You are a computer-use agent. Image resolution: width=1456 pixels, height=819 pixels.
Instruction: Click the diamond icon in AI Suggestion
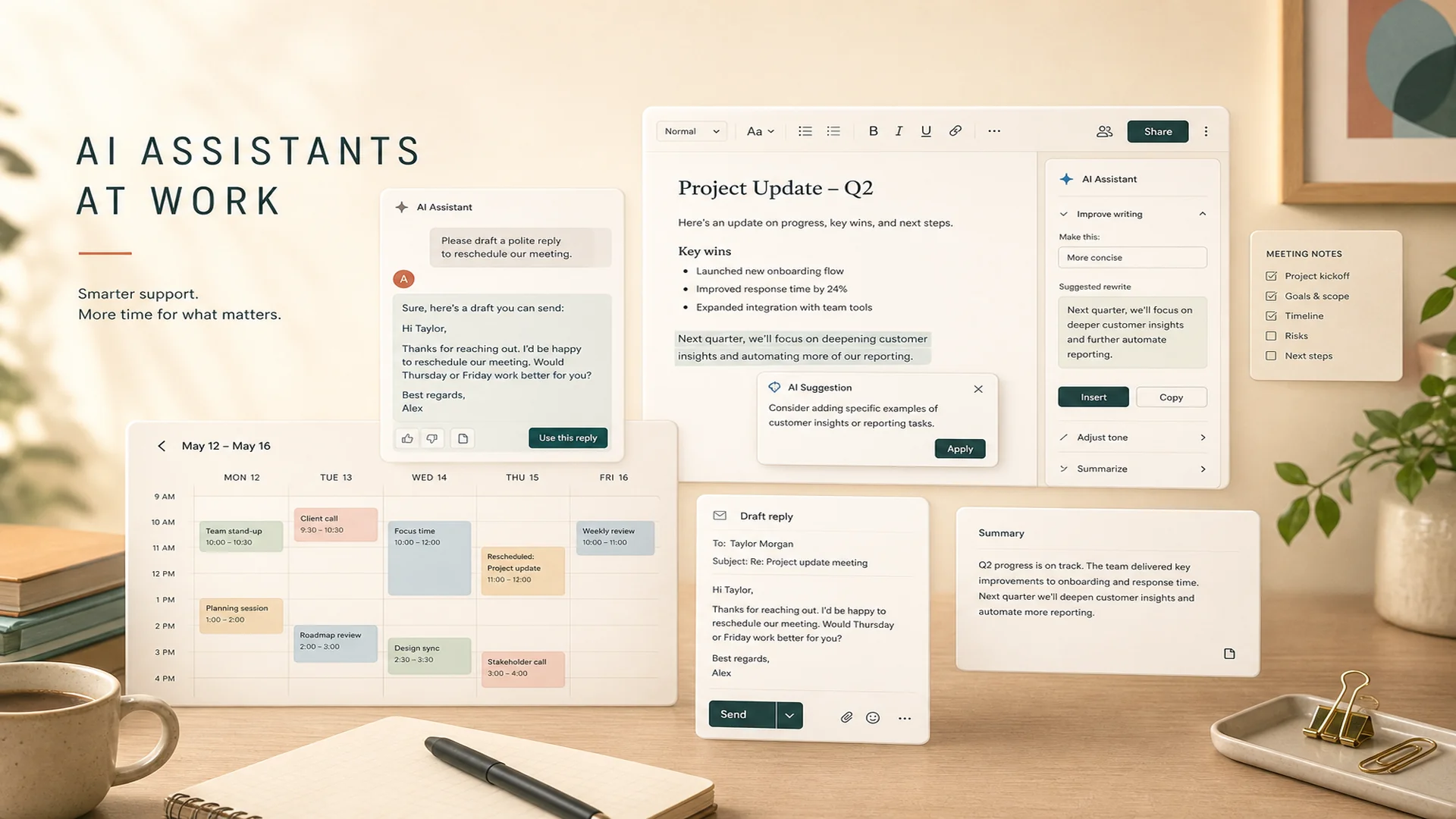click(x=774, y=388)
